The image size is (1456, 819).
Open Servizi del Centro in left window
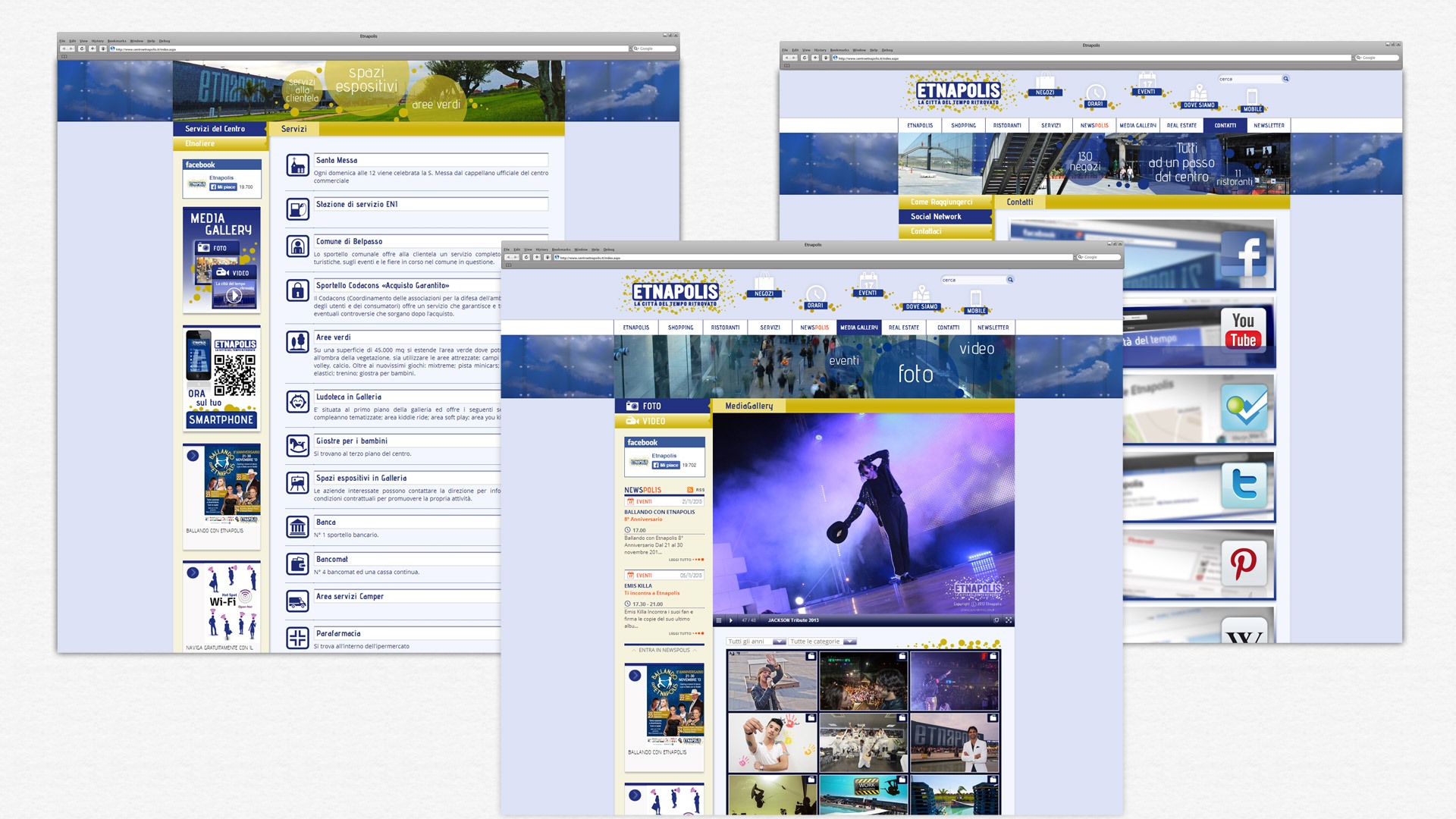pos(220,129)
